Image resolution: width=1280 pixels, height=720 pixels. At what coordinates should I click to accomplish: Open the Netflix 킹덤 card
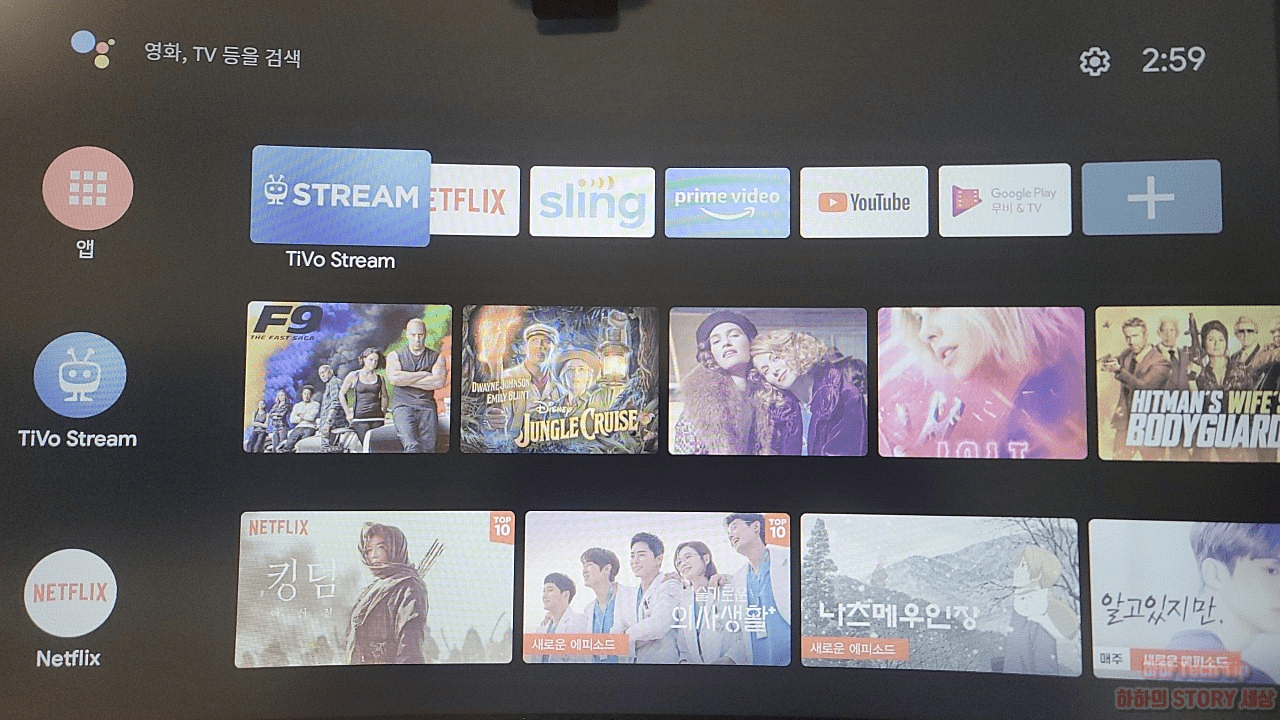coord(375,589)
